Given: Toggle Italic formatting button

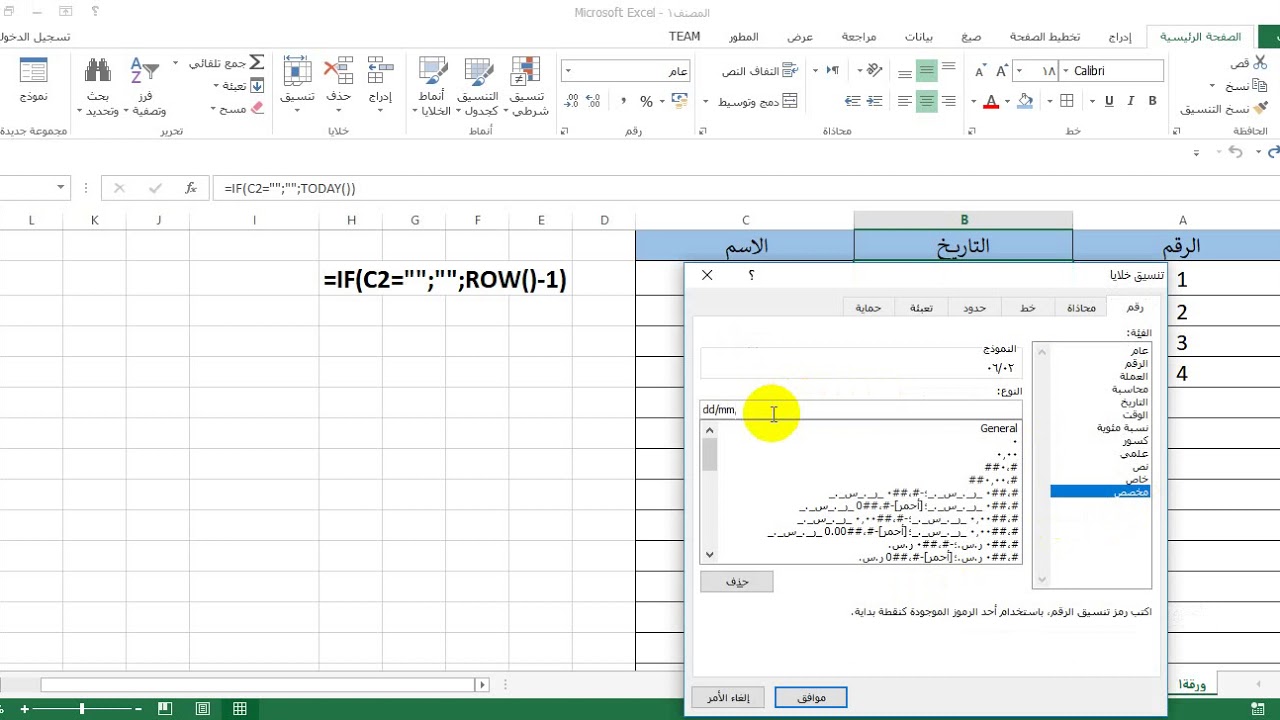Looking at the screenshot, I should point(1131,101).
